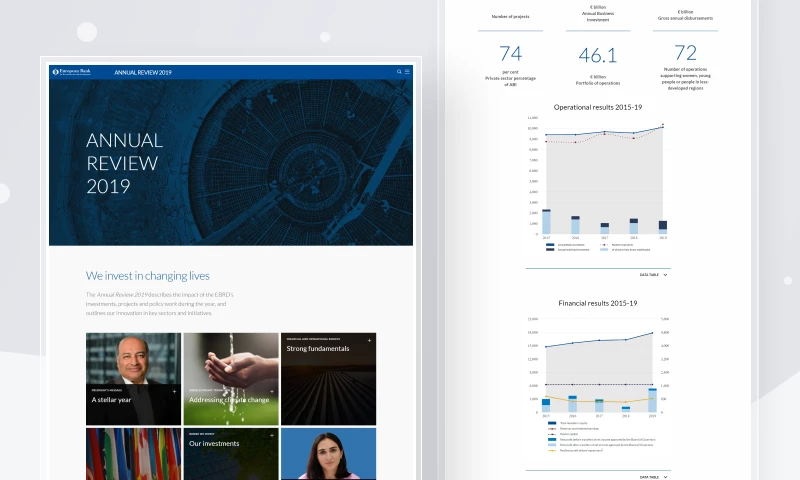
Task: Click 'We invest in changing lives' heading
Action: [147, 276]
